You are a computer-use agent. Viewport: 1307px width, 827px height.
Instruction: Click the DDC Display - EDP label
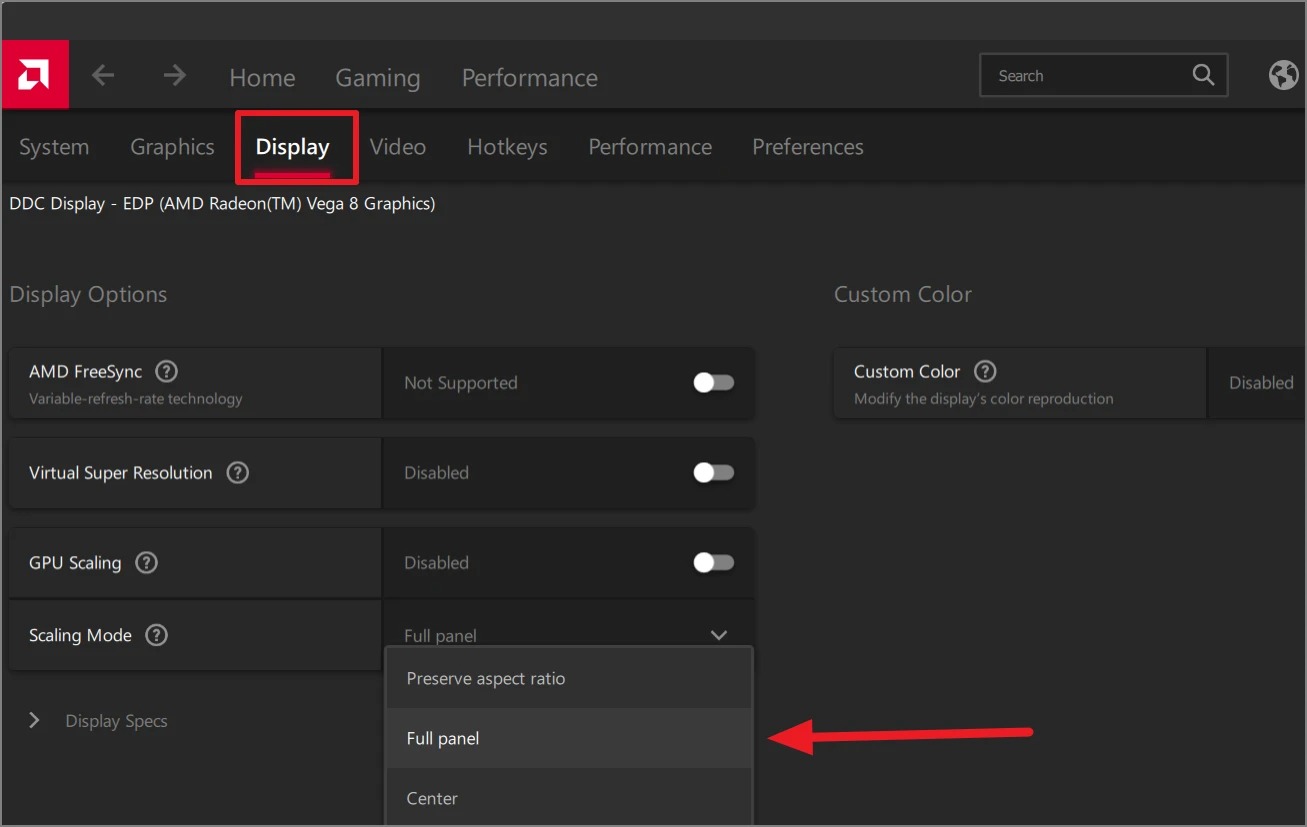tap(222, 204)
